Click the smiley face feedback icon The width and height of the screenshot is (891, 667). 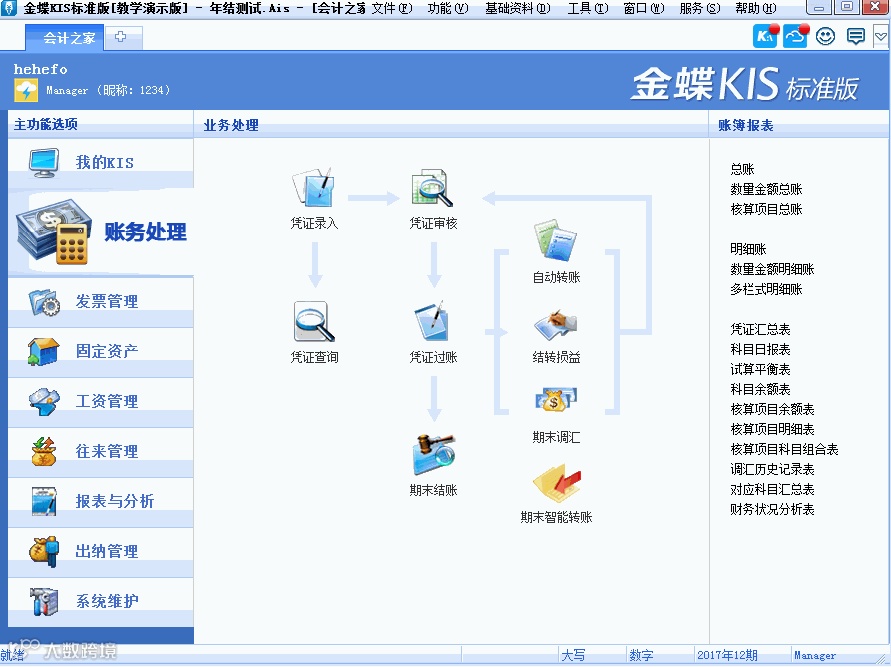825,36
